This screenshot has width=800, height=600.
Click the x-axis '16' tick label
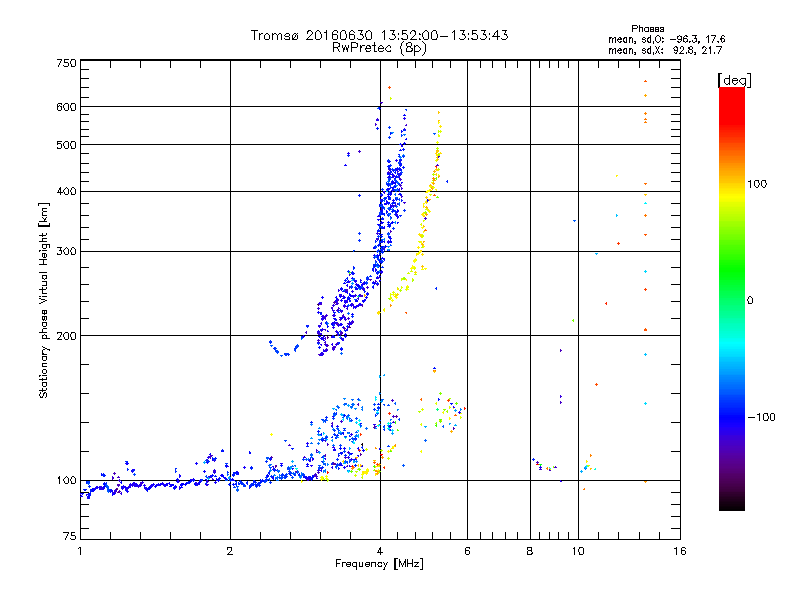[x=680, y=551]
